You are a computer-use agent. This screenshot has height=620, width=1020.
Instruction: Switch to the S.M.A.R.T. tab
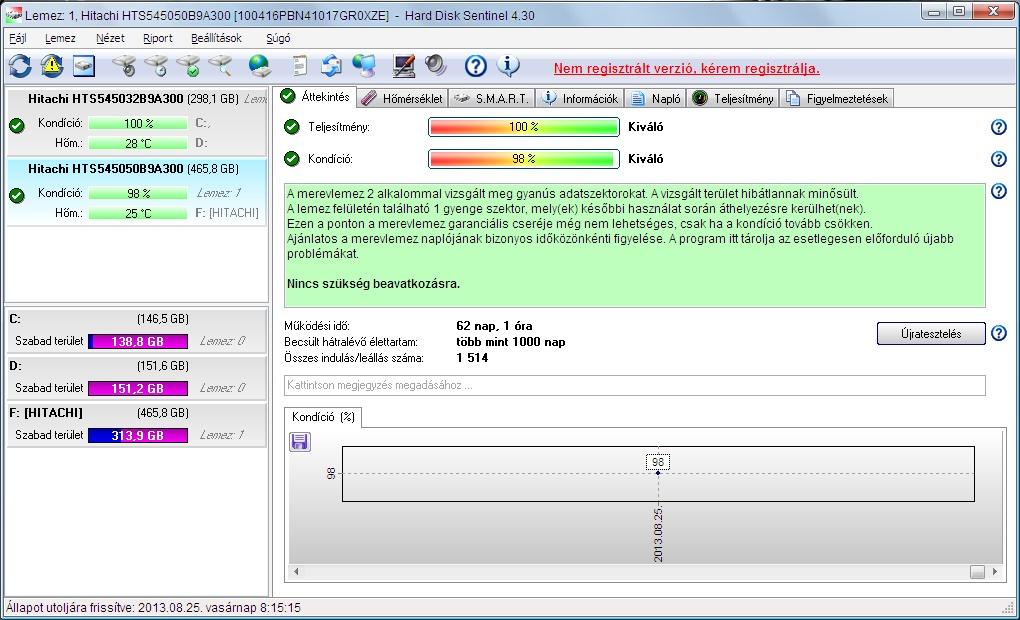[492, 99]
